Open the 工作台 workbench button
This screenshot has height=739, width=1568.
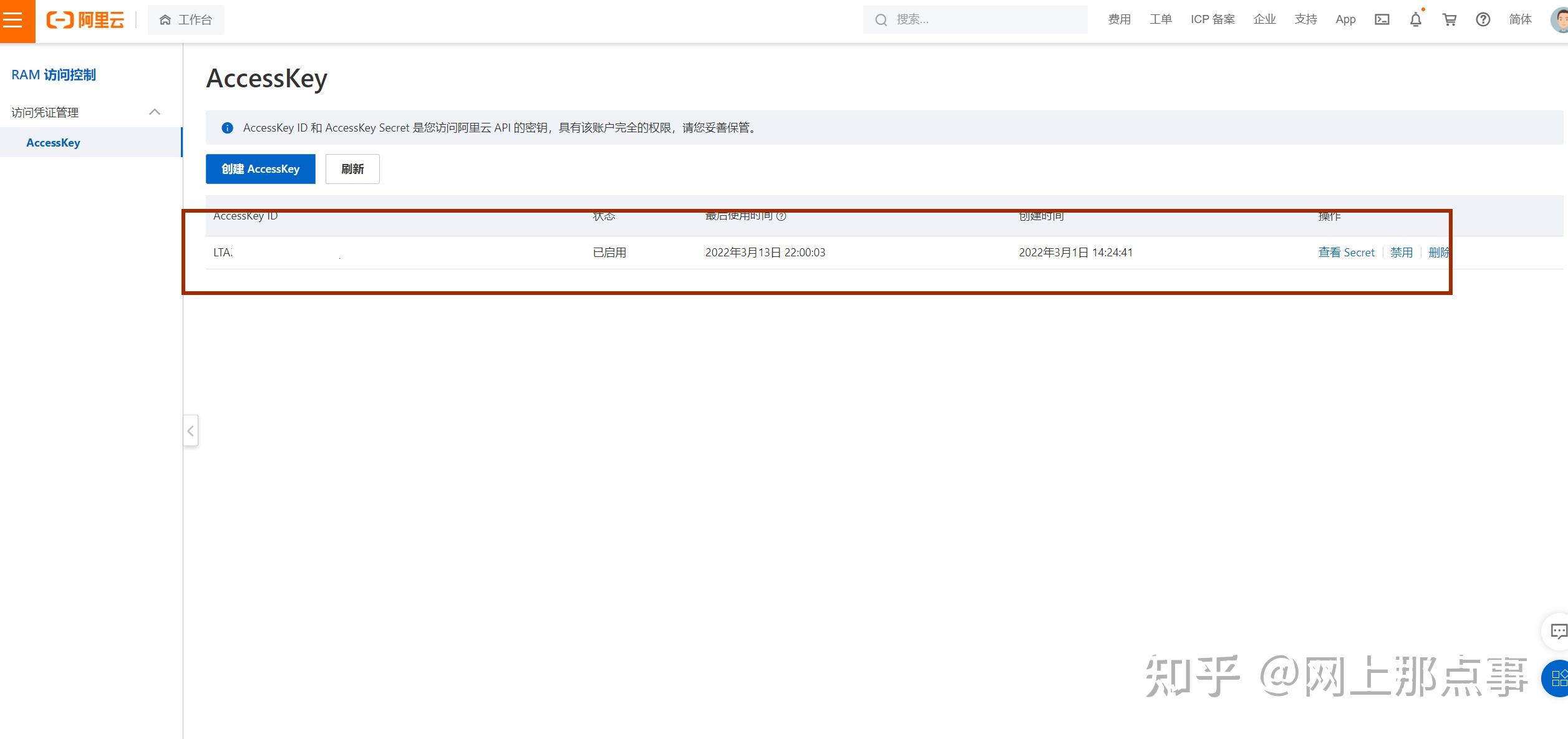[x=186, y=20]
